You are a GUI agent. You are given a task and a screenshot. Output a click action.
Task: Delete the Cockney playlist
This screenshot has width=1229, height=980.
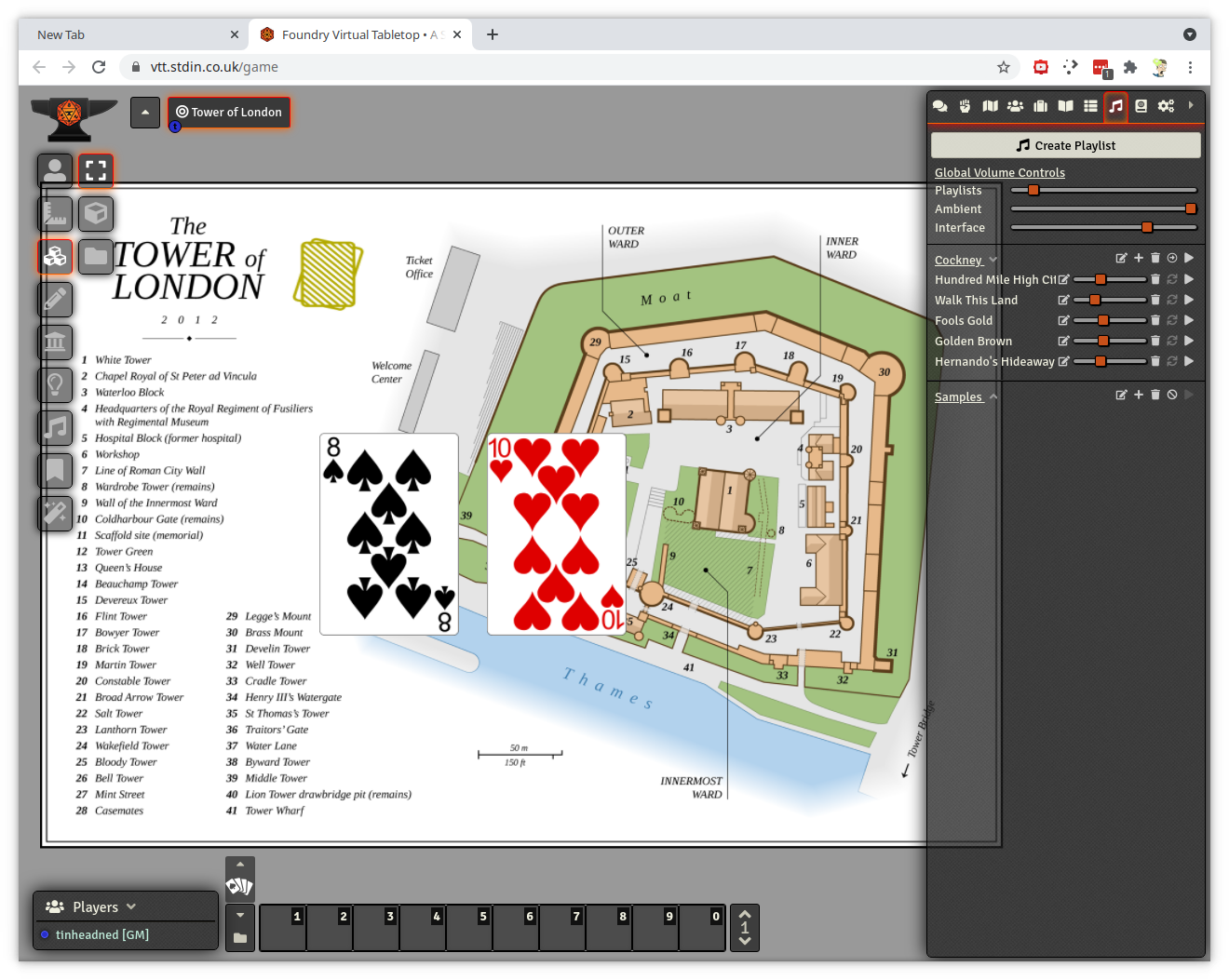[x=1155, y=259]
